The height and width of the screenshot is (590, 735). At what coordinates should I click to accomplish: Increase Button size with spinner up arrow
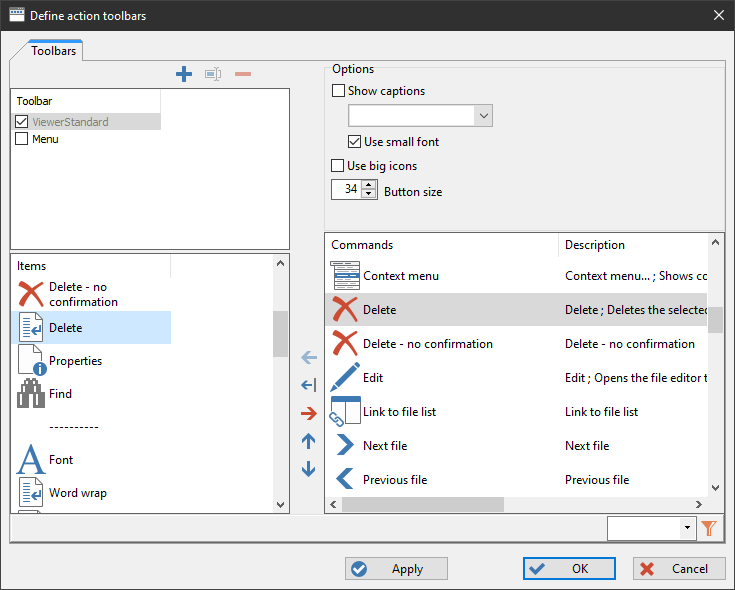tap(369, 185)
